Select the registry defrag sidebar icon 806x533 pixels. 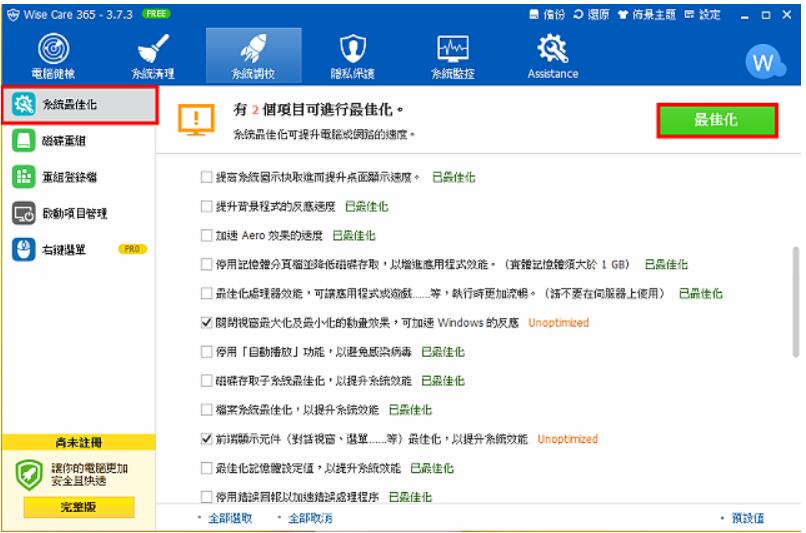coord(23,177)
